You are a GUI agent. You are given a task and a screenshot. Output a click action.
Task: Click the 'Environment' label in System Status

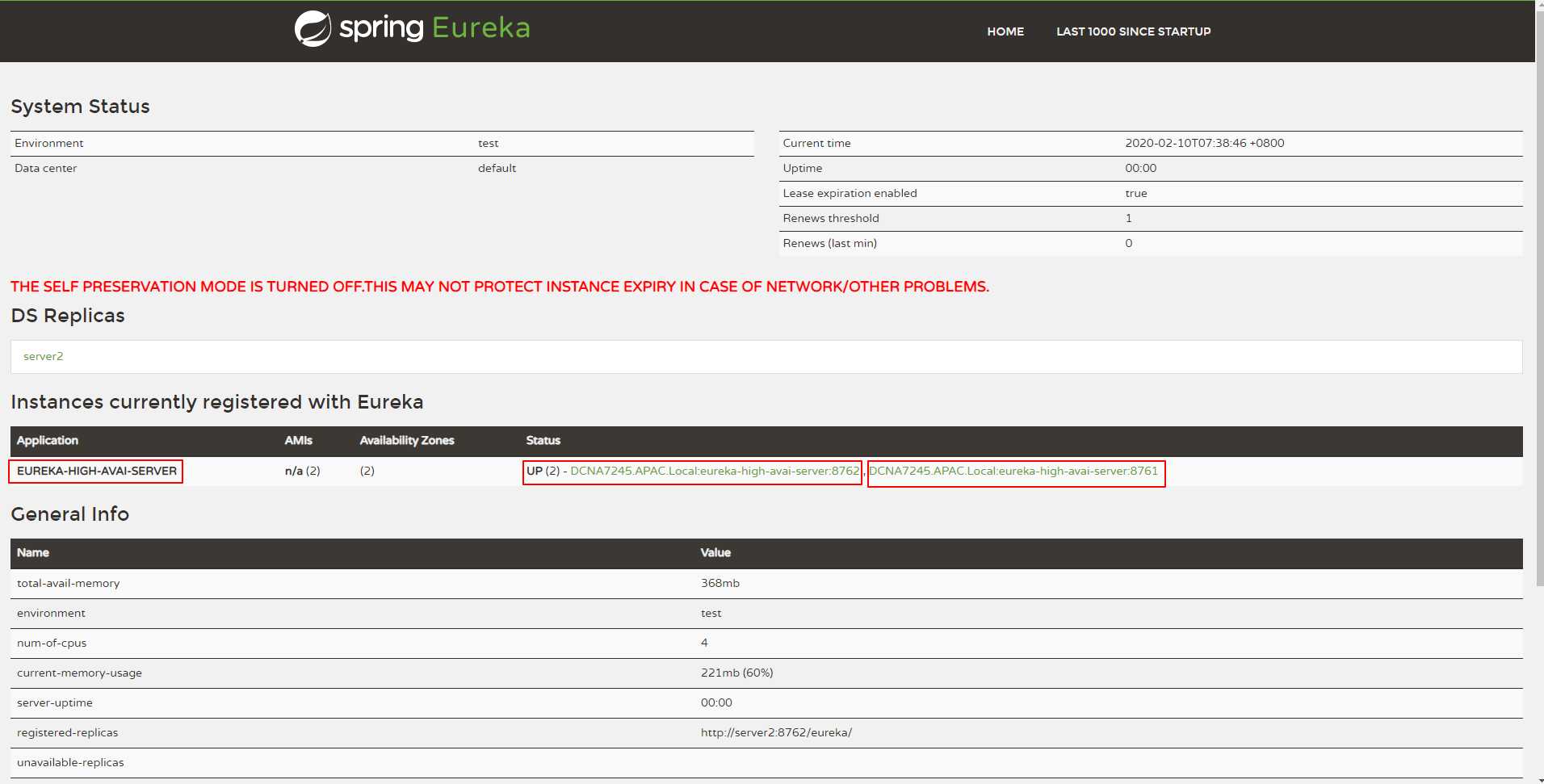[49, 143]
